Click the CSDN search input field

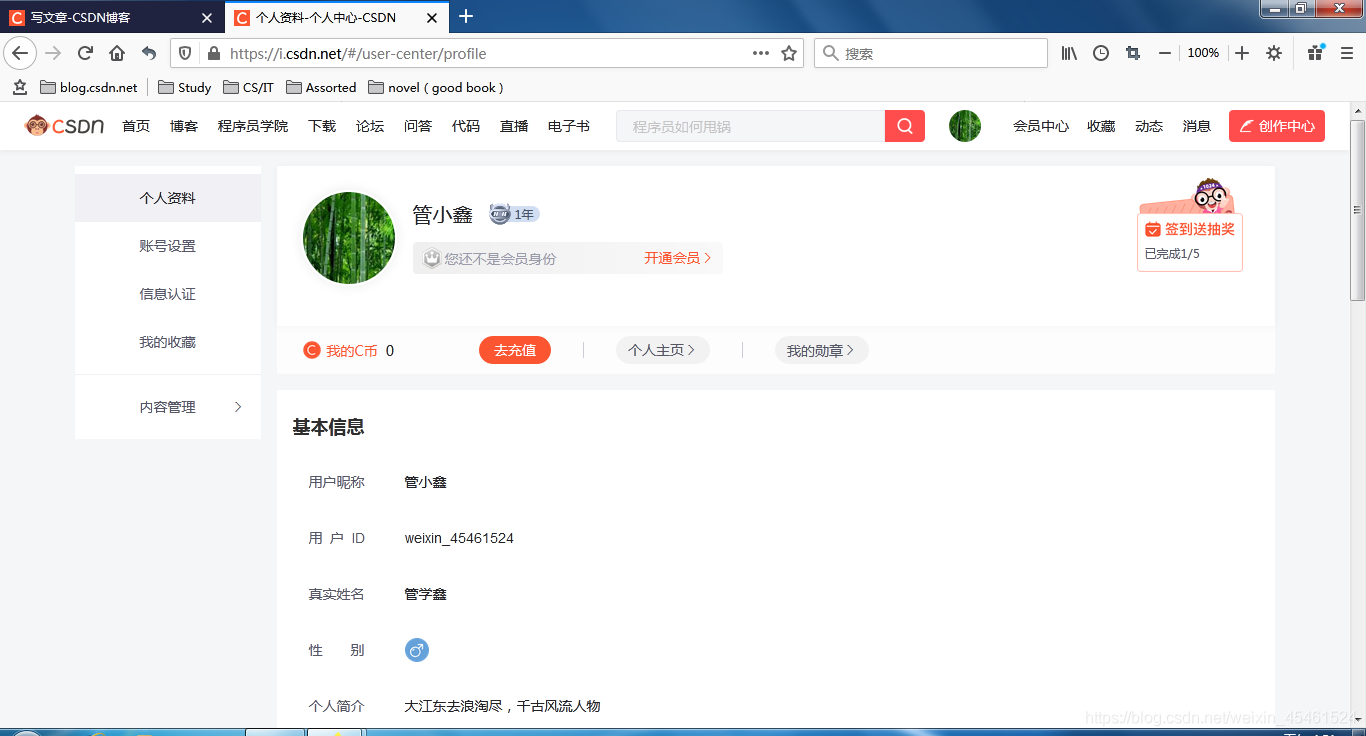tap(751, 126)
